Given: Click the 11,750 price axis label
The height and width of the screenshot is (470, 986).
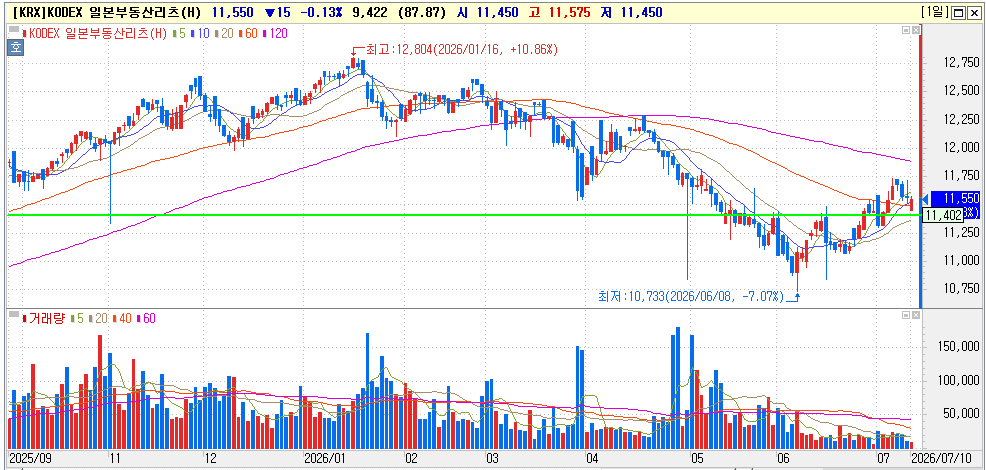Looking at the screenshot, I should (961, 176).
